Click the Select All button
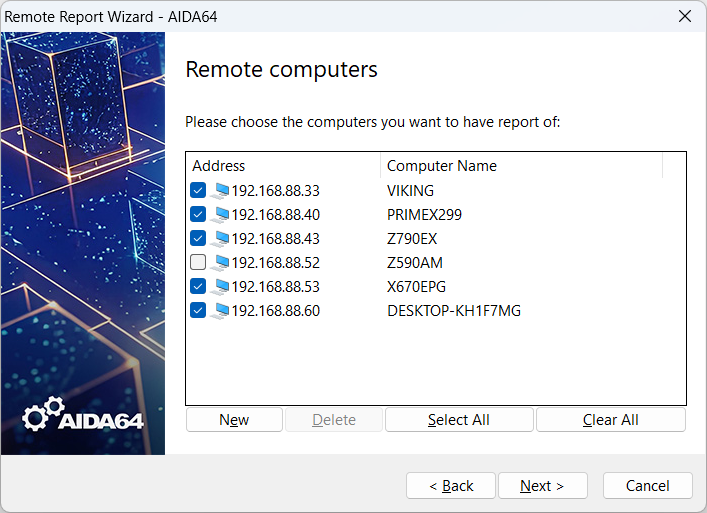 click(x=459, y=420)
